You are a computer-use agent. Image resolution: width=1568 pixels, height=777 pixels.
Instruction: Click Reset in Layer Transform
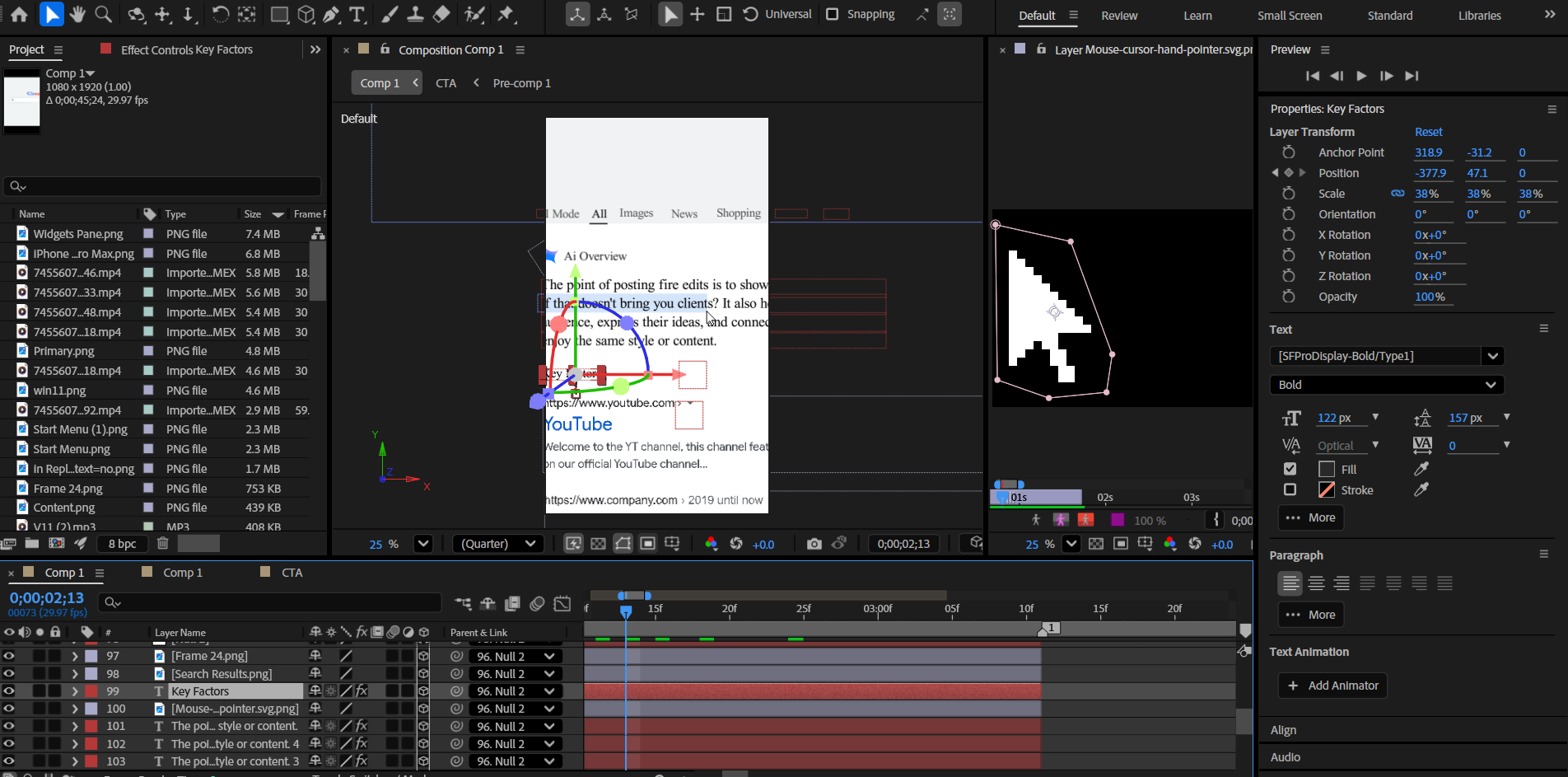click(x=1428, y=132)
